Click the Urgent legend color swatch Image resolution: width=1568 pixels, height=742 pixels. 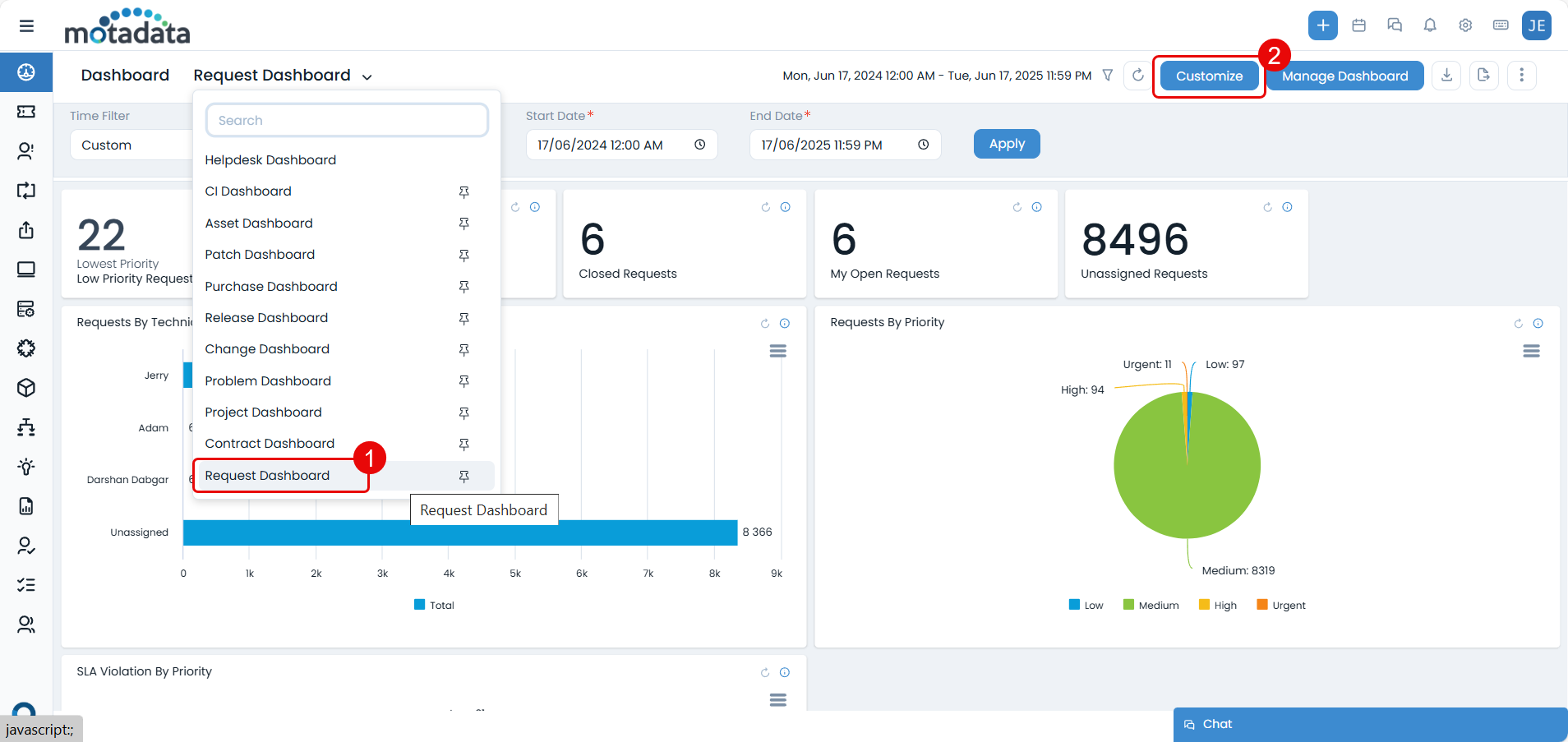point(1261,605)
